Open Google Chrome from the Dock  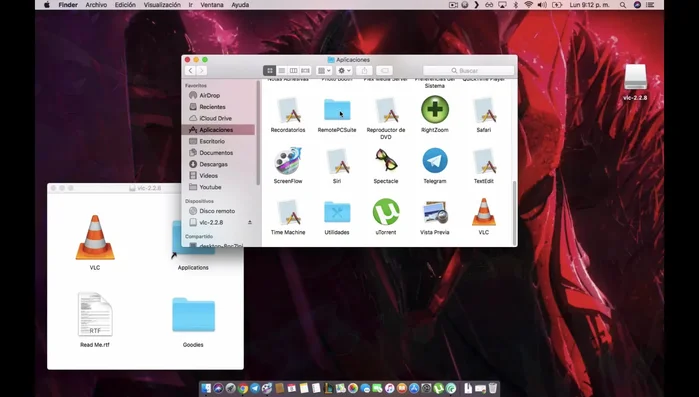[243, 388]
